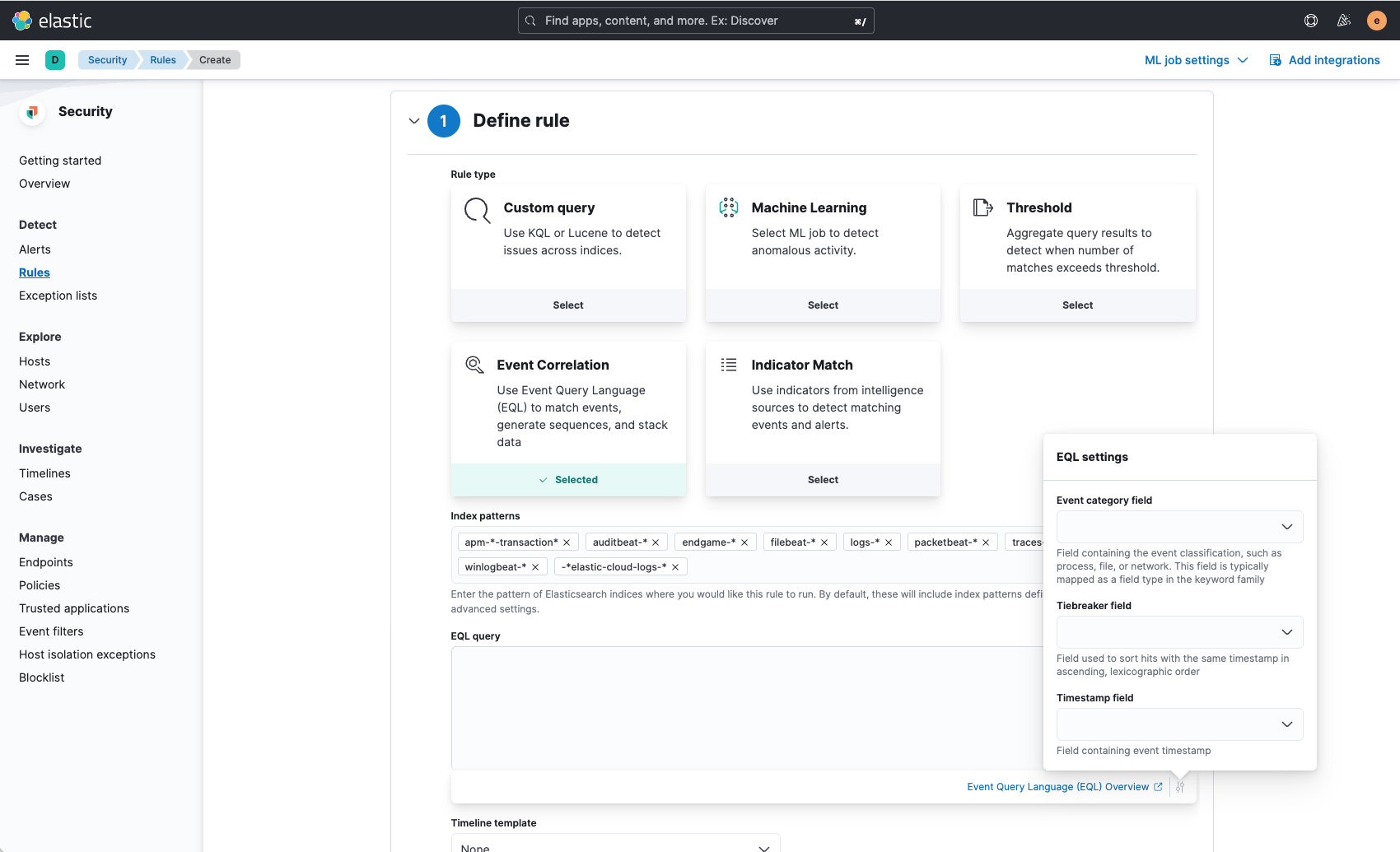Open the Event category field dropdown
The height and width of the screenshot is (852, 1400).
1179,527
